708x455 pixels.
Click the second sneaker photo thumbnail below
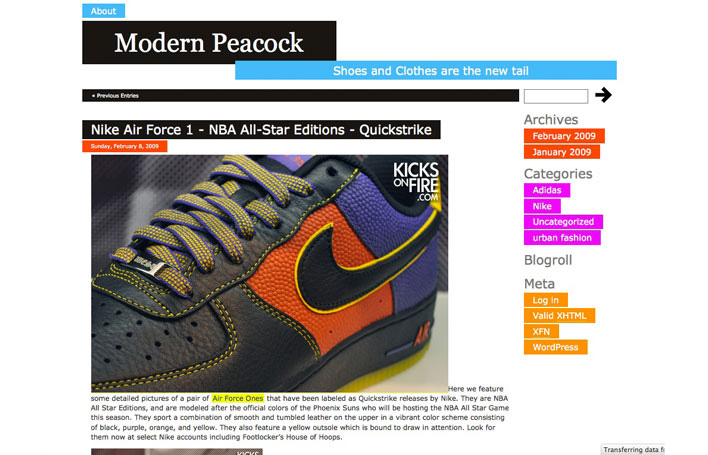[x=177, y=451]
